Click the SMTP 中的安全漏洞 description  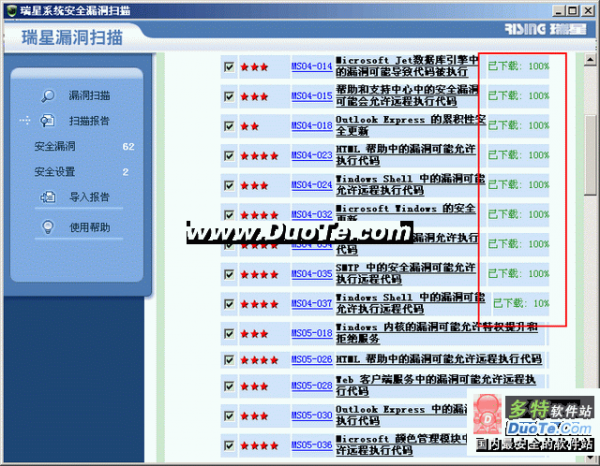(406, 274)
